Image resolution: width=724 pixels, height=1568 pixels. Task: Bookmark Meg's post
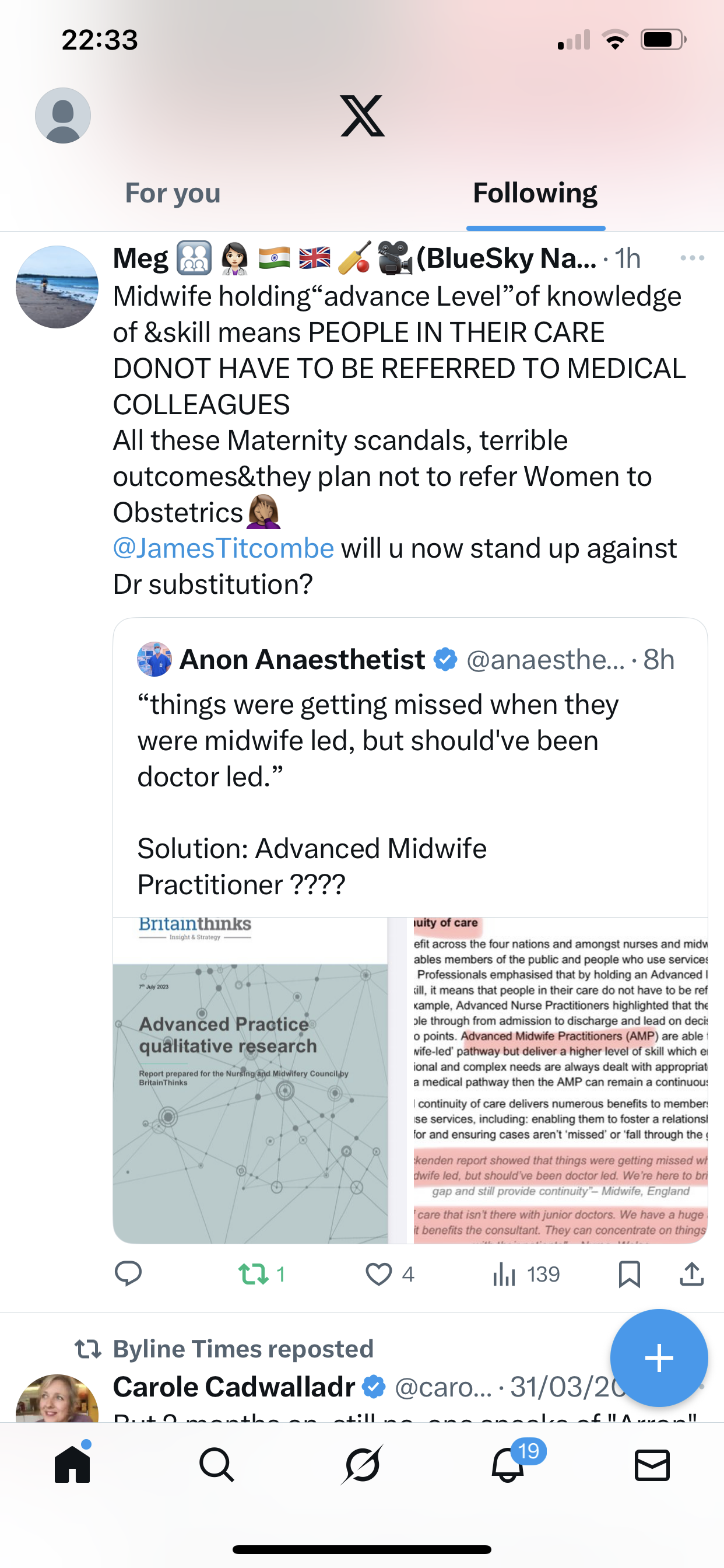[629, 1273]
